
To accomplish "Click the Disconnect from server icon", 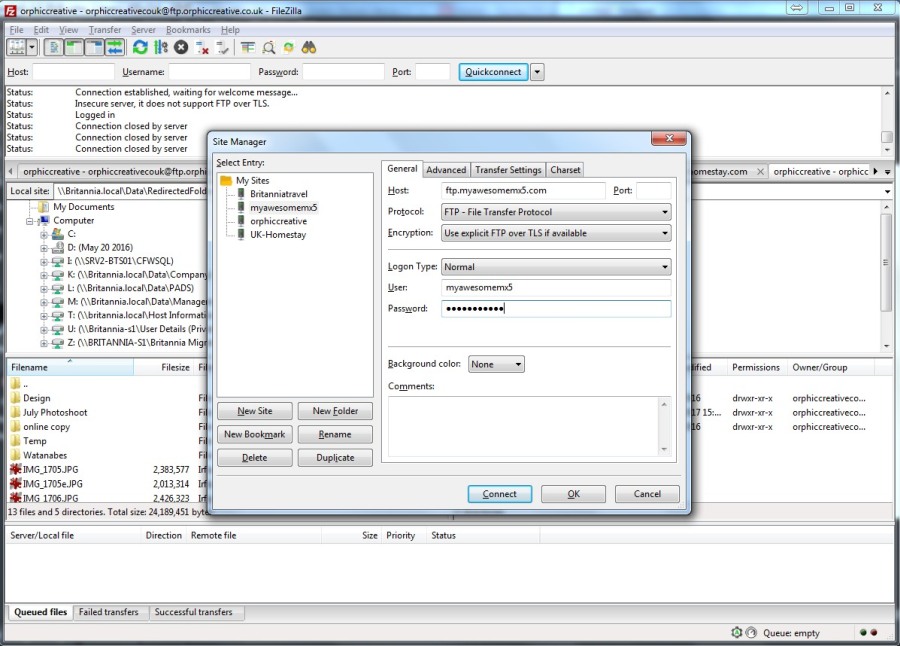I will click(201, 48).
